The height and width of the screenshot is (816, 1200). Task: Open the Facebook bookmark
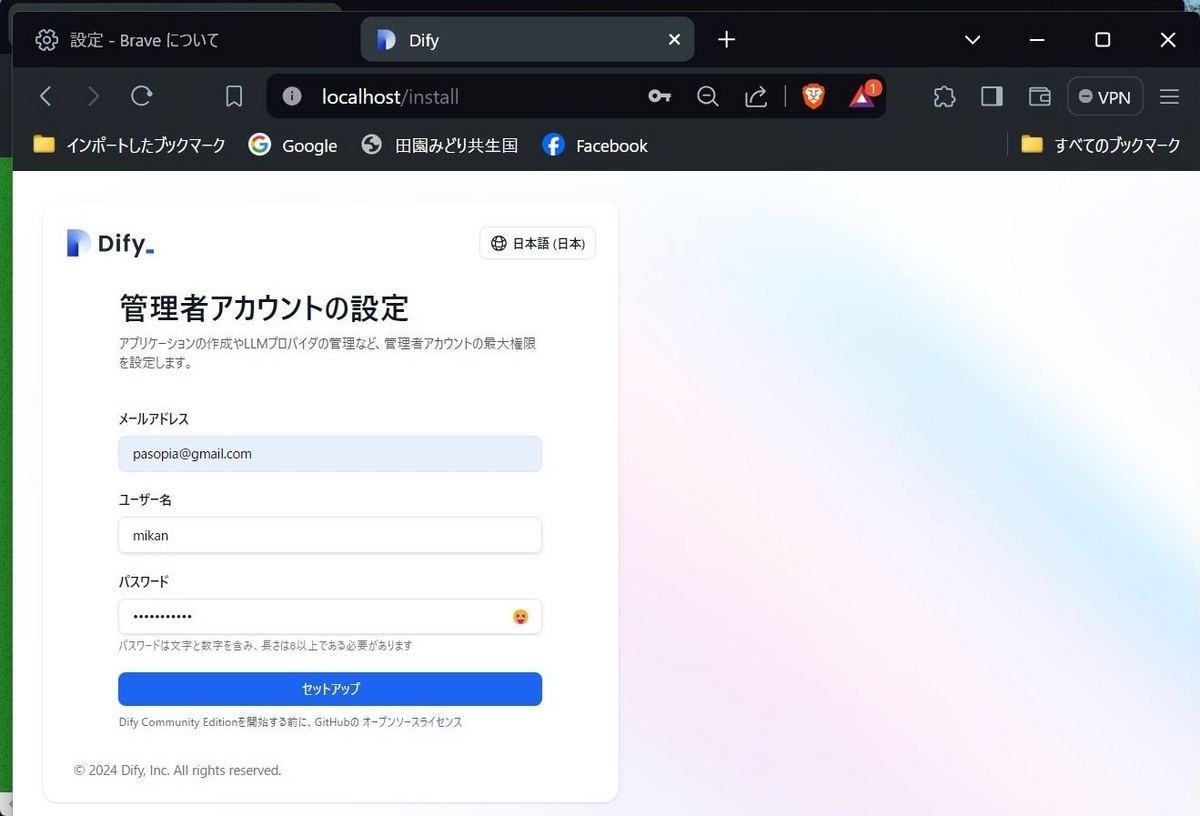click(x=595, y=145)
